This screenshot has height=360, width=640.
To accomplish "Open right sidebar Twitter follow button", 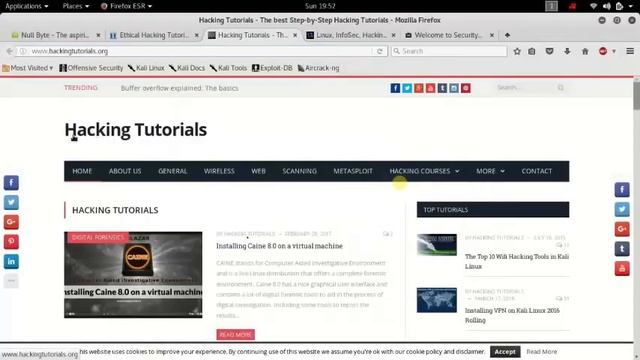I will (x=622, y=209).
